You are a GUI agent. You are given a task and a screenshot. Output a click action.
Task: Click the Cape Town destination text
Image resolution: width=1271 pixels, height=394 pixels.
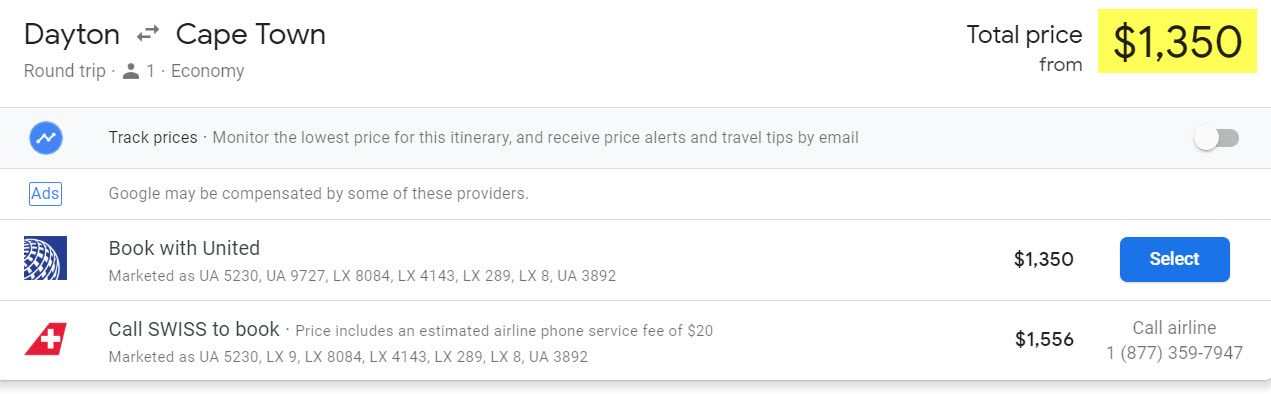click(x=251, y=35)
